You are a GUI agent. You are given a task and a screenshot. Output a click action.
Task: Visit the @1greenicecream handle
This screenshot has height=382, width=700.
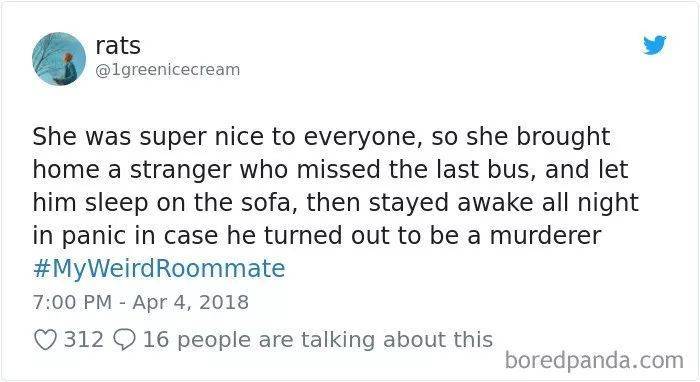tap(168, 70)
